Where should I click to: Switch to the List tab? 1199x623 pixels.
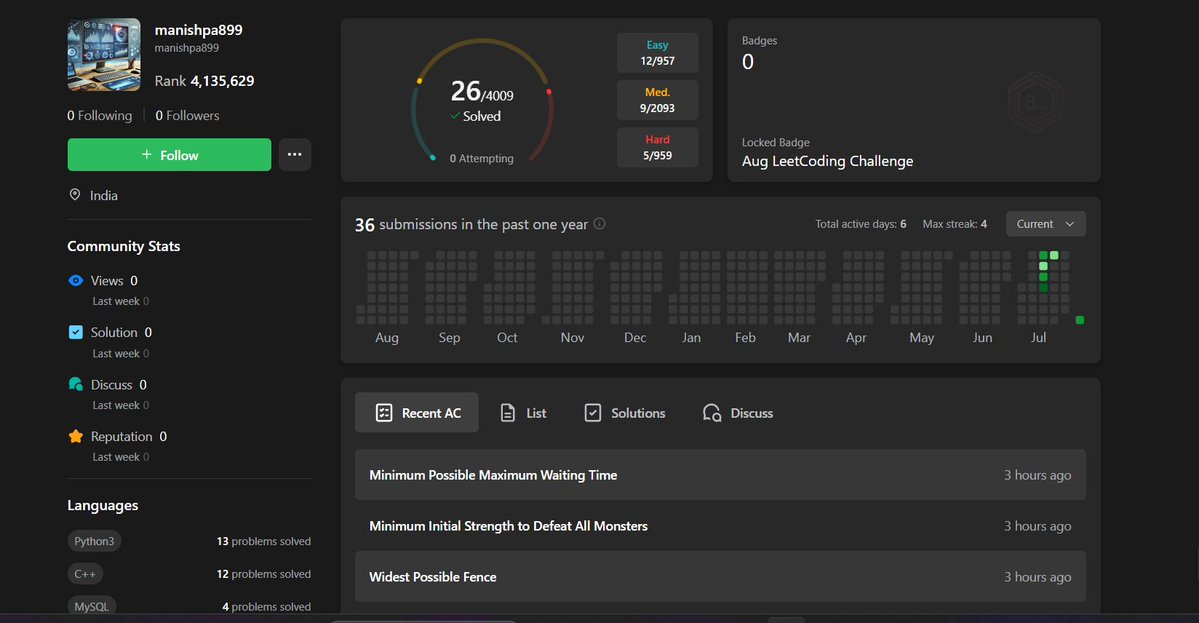(x=523, y=413)
